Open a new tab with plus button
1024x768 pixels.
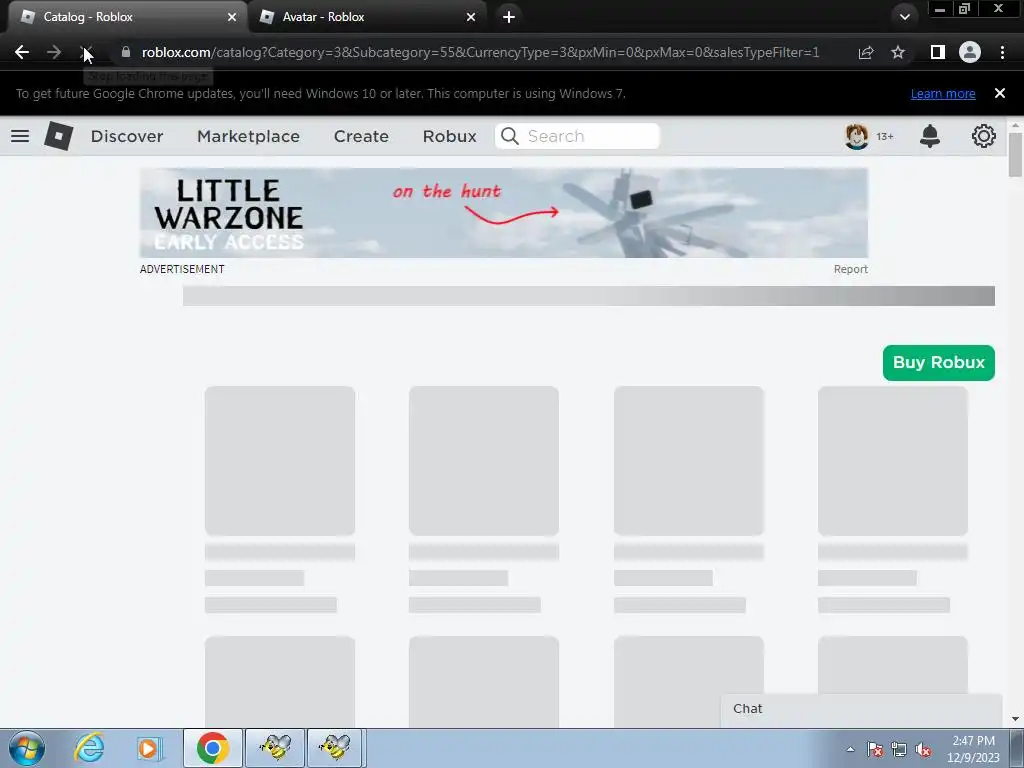tap(509, 17)
